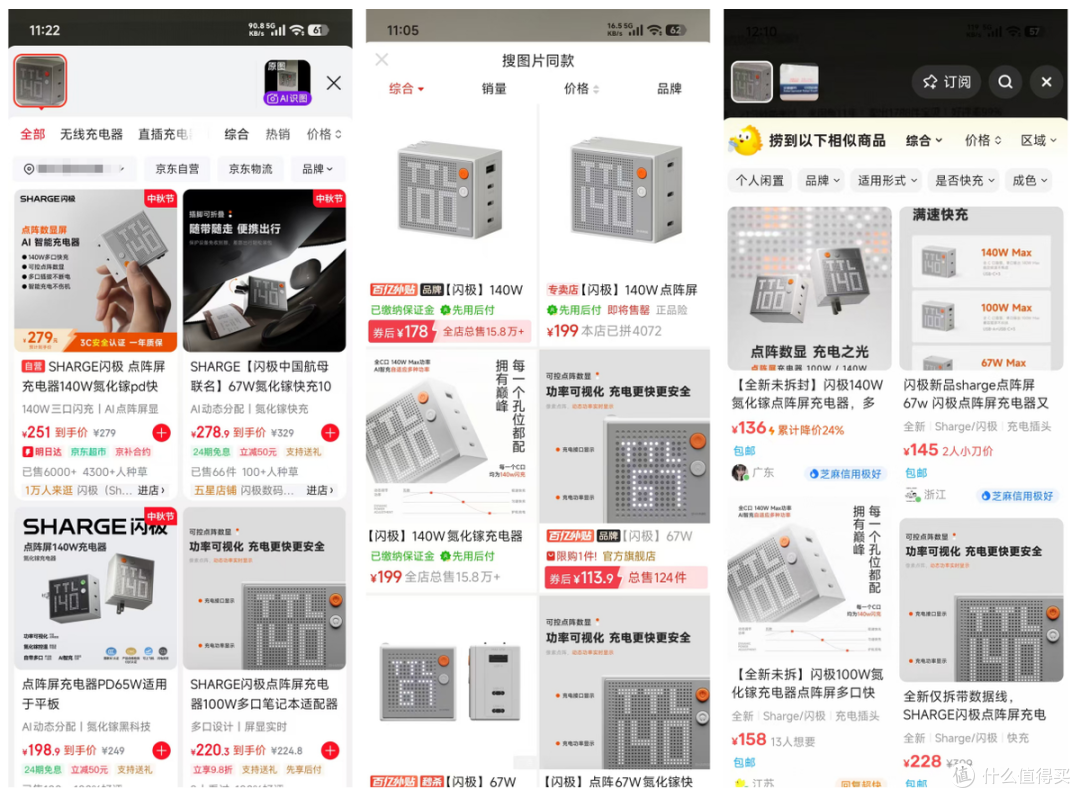Tap the 到手价 ¥251 price text
1080x798 pixels.
tap(54, 432)
